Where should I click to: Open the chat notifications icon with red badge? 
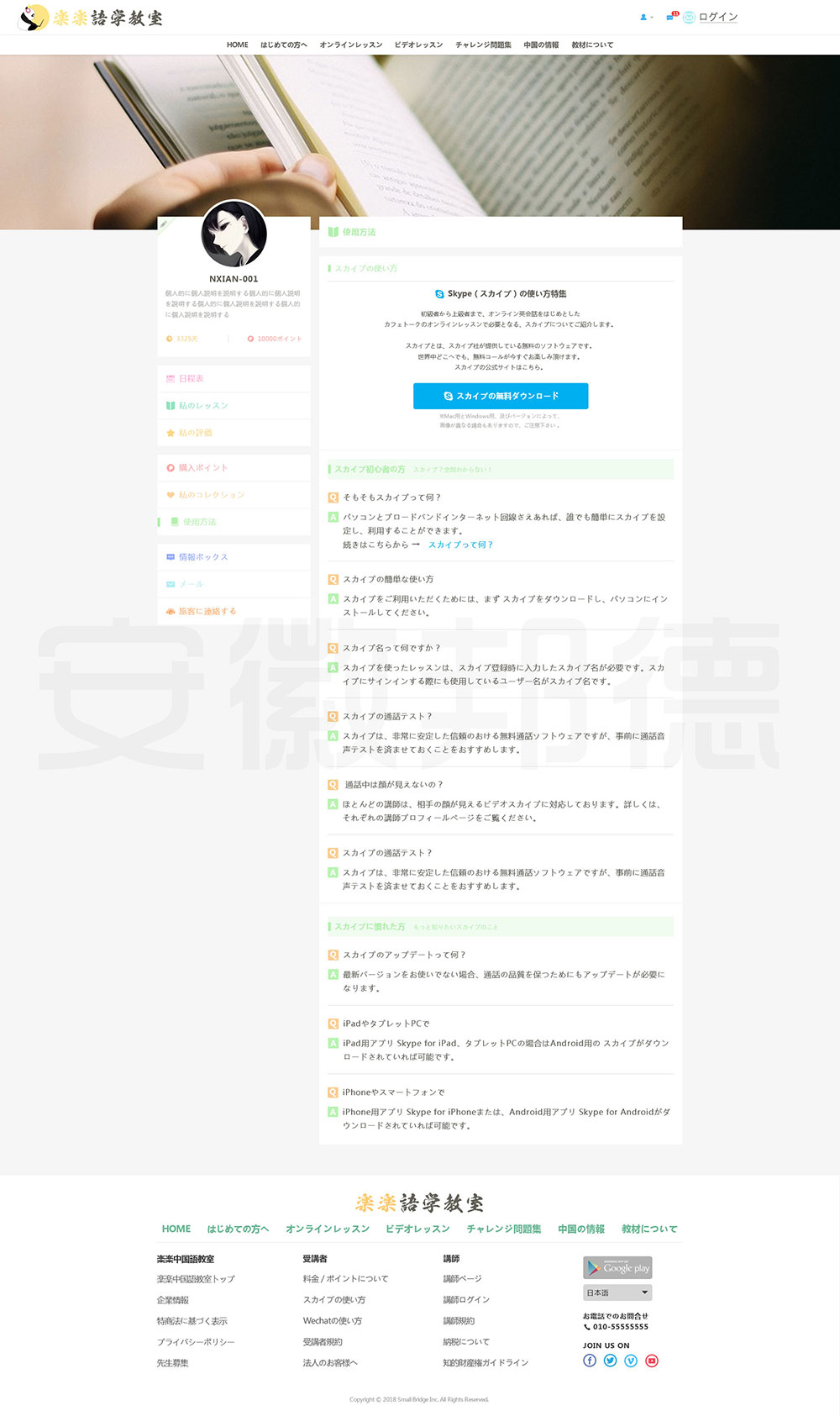point(672,17)
